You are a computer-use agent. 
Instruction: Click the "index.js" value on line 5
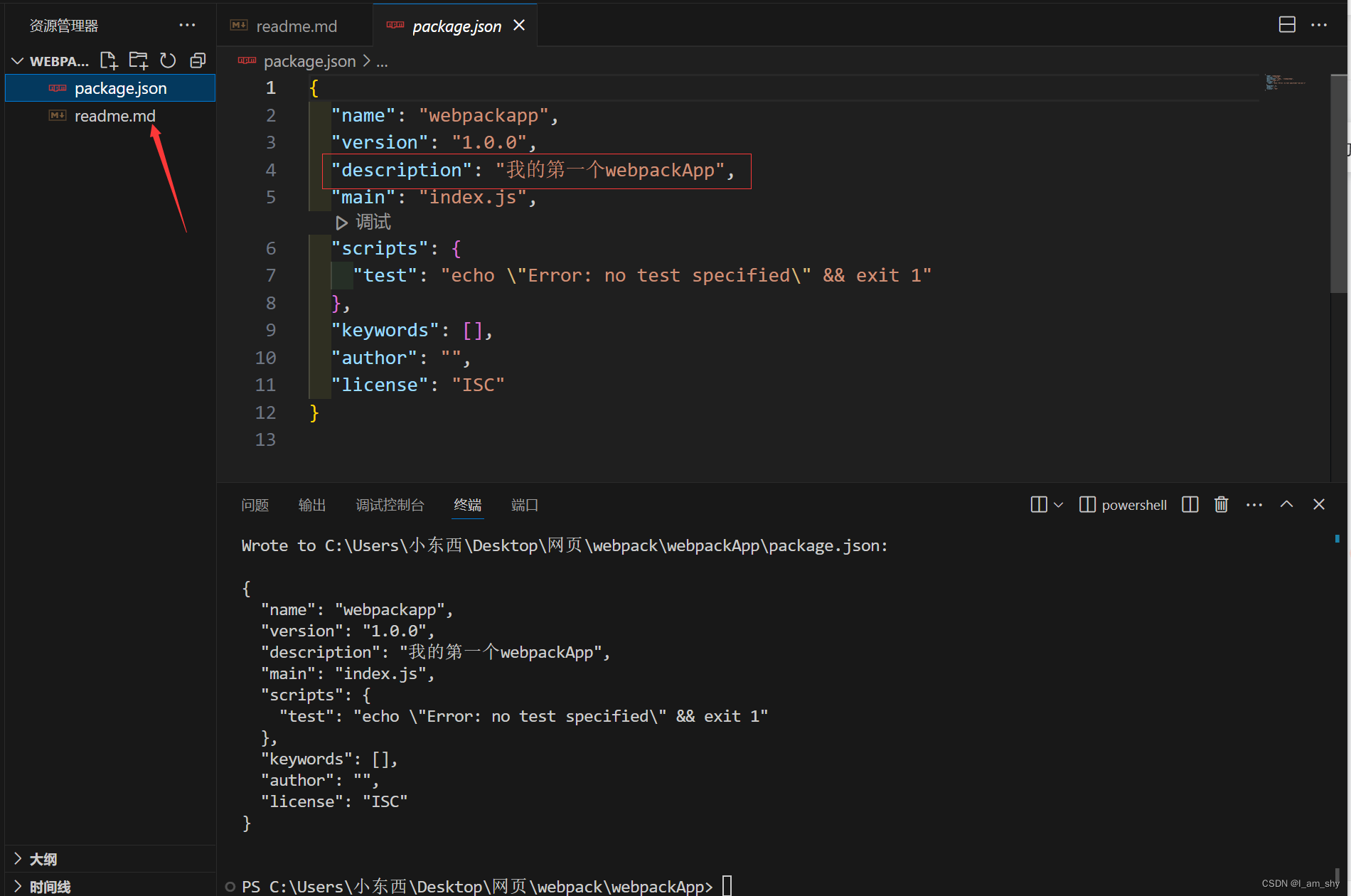(x=473, y=197)
